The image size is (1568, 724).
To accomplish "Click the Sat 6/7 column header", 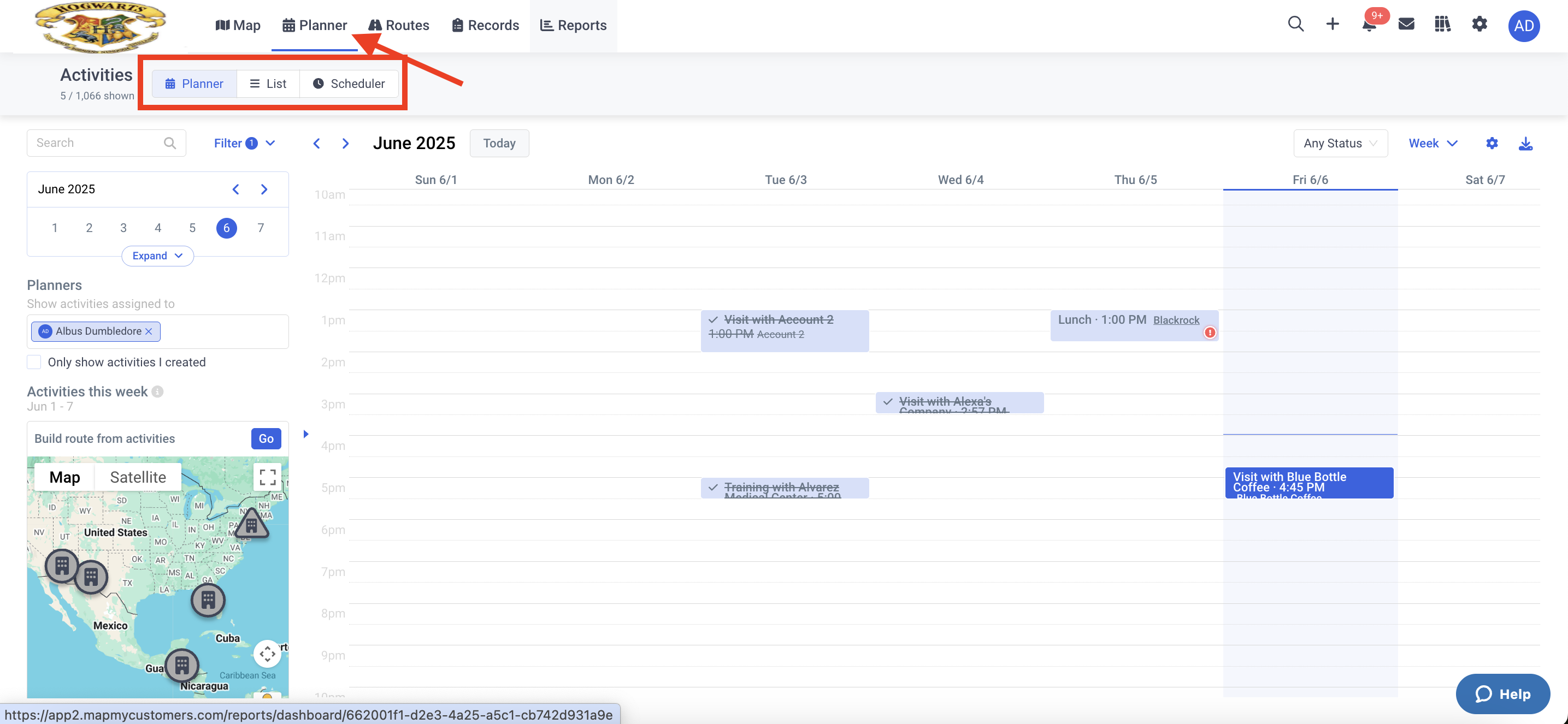I will (1484, 180).
